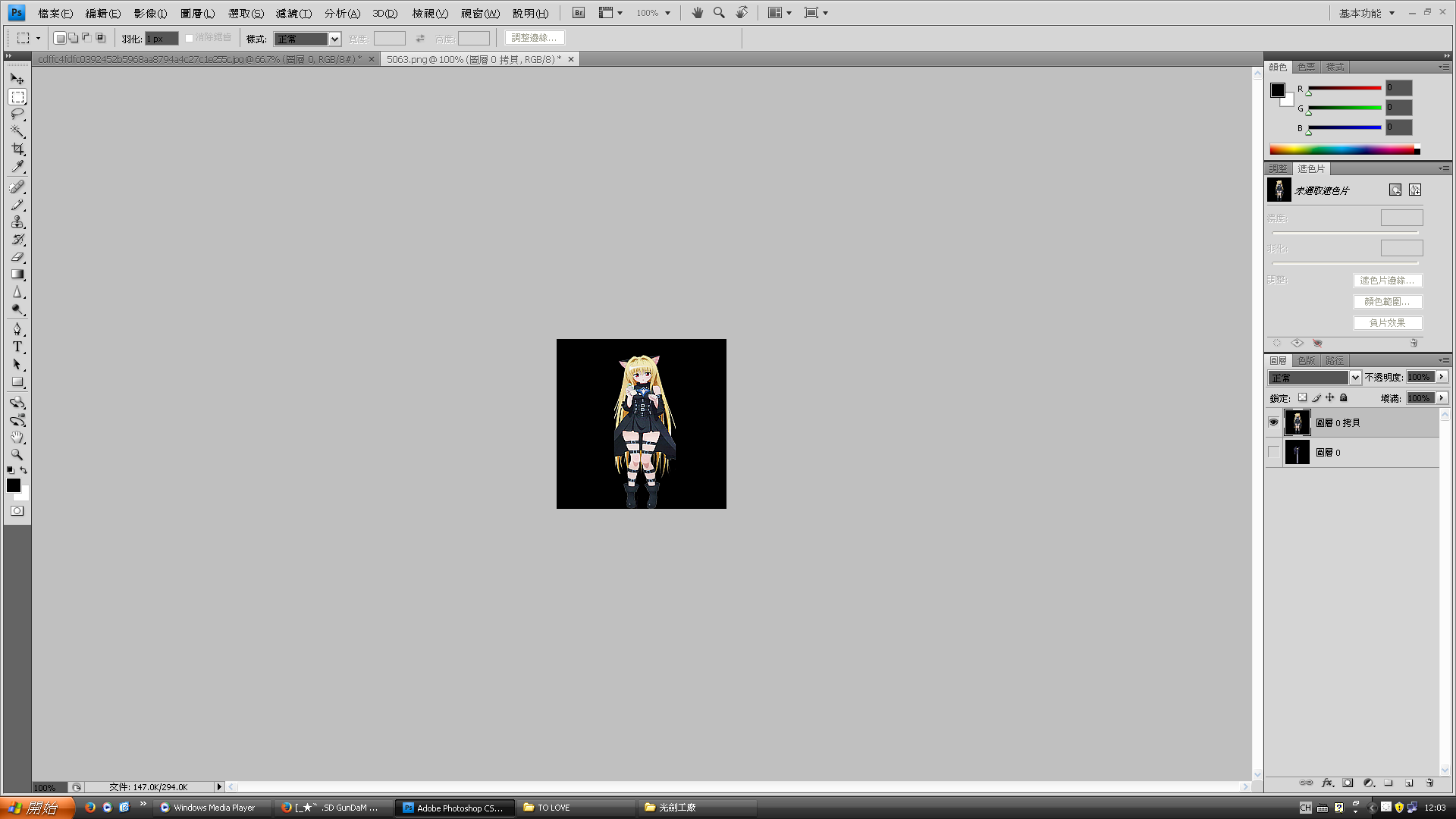
Task: Select the Clone Stamp tool
Action: click(17, 222)
